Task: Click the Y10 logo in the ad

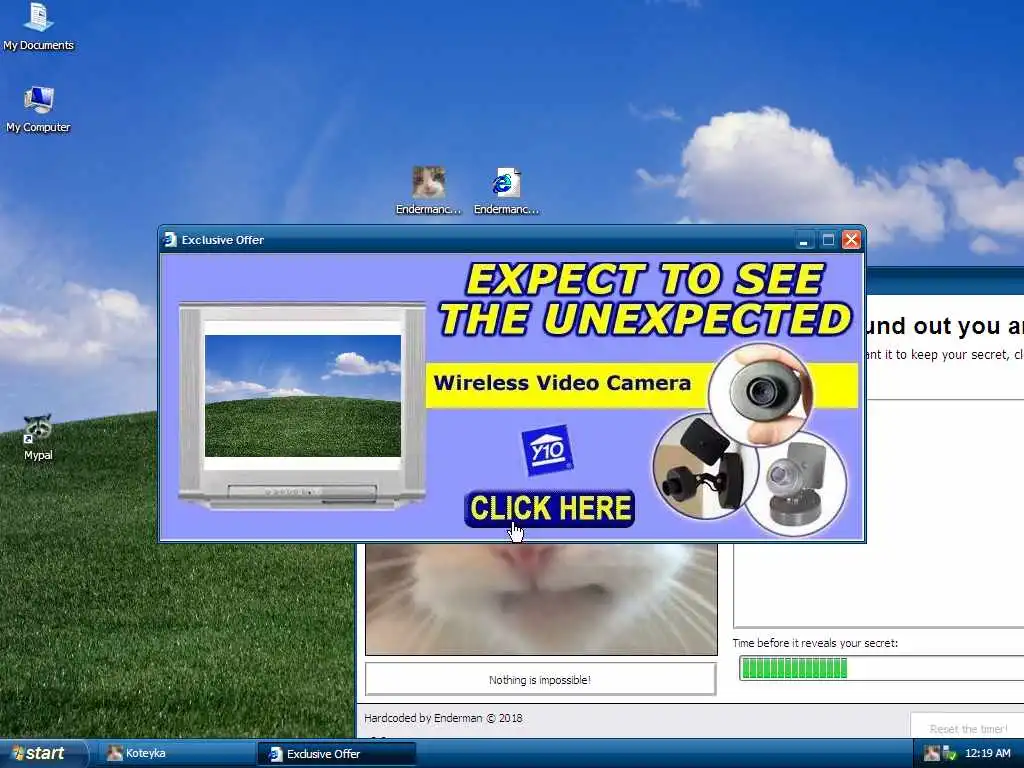Action: [x=547, y=450]
